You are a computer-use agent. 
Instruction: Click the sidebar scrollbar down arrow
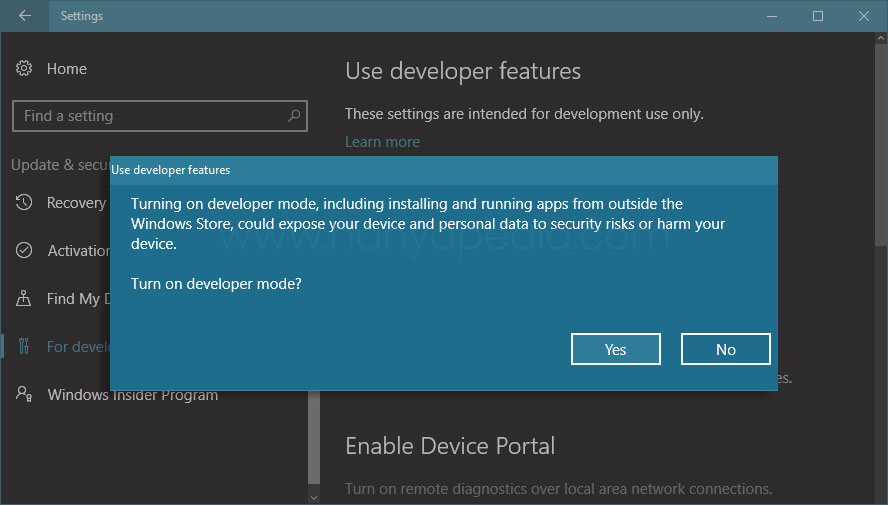pyautogui.click(x=314, y=496)
